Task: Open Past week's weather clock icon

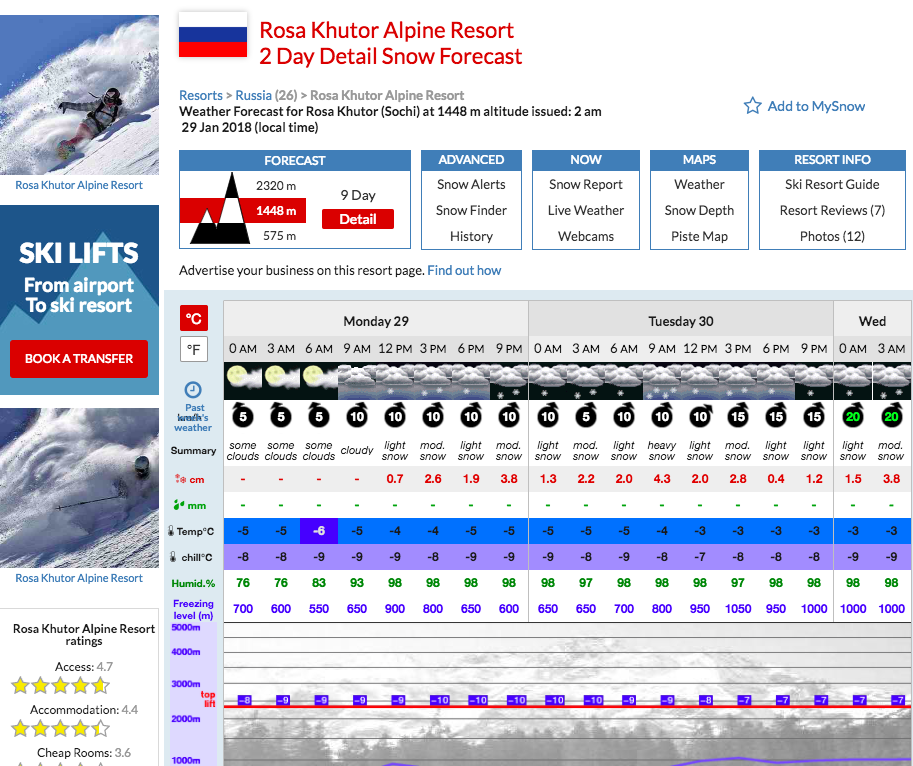Action: click(193, 389)
